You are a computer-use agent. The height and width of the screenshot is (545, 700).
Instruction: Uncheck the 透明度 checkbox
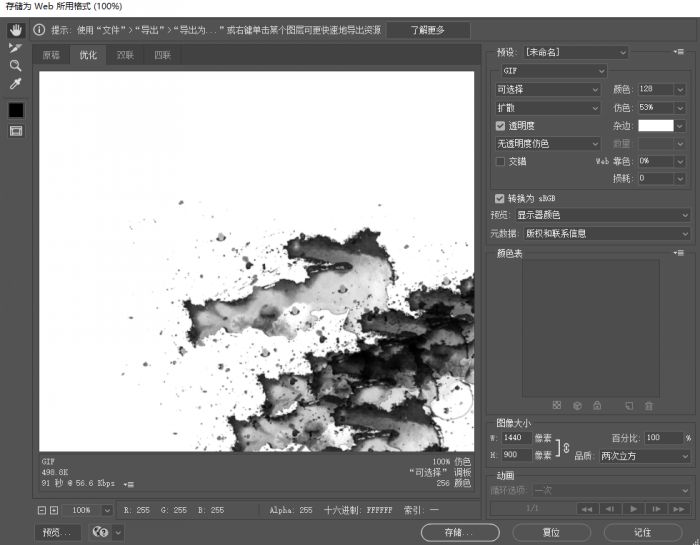pos(501,126)
